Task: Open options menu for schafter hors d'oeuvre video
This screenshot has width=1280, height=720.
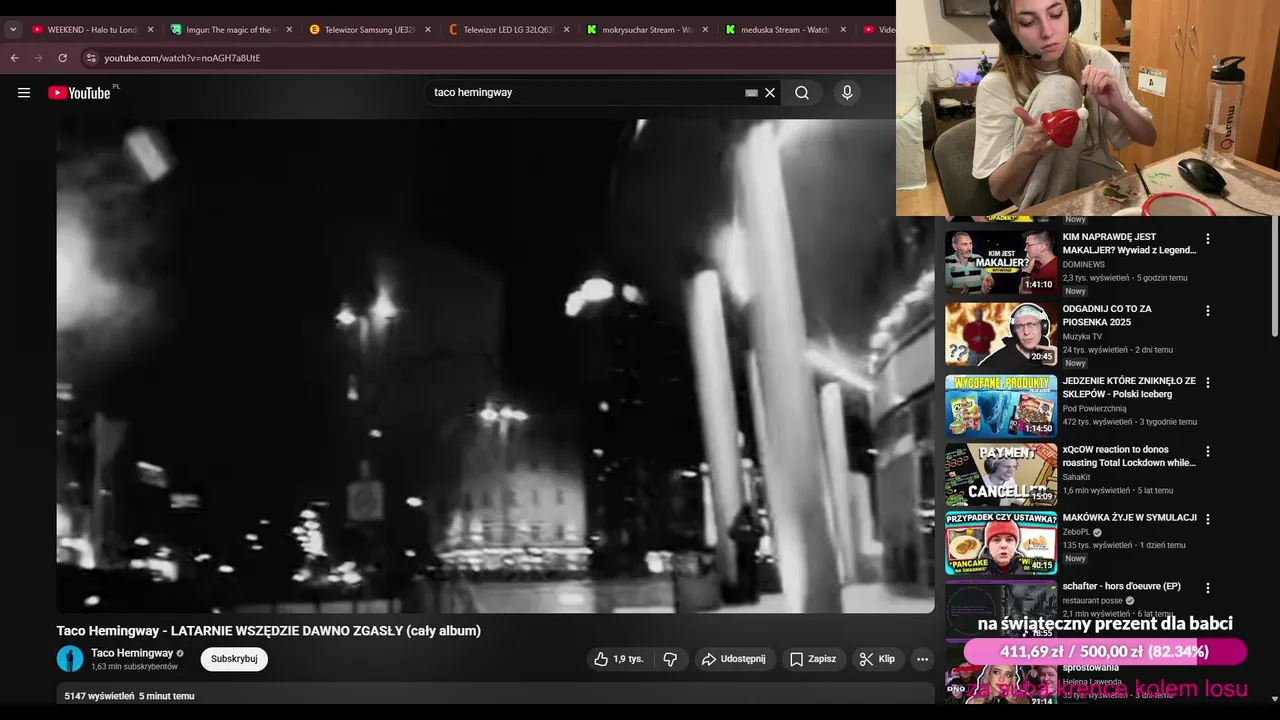Action: (1207, 588)
